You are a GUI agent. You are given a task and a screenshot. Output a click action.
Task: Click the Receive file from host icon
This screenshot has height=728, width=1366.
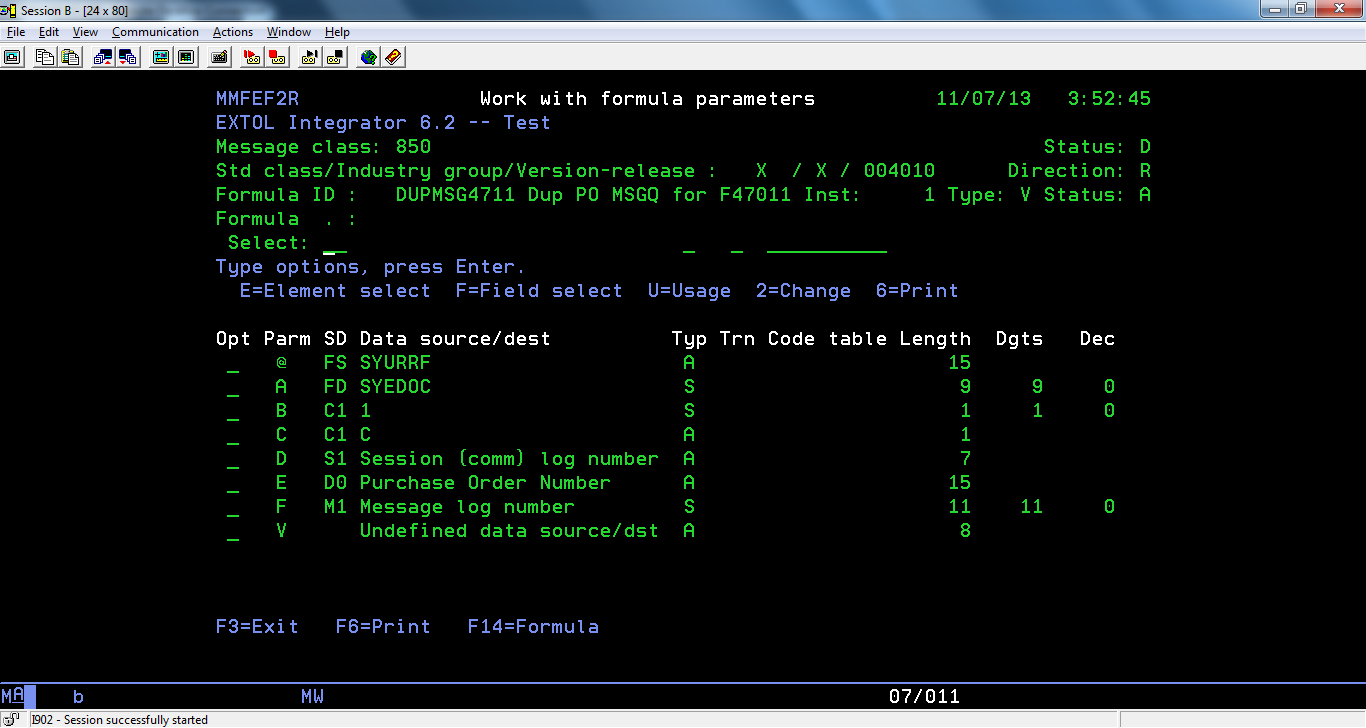pos(128,57)
